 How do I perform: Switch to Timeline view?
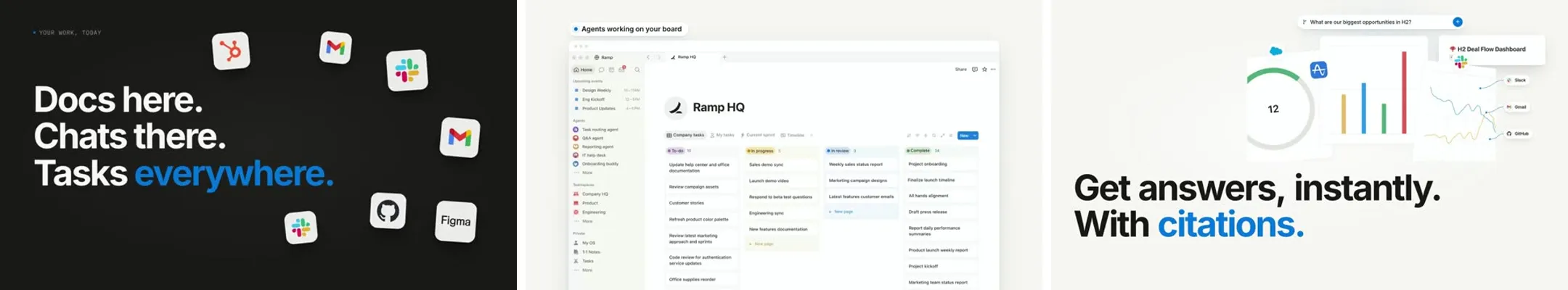point(793,135)
